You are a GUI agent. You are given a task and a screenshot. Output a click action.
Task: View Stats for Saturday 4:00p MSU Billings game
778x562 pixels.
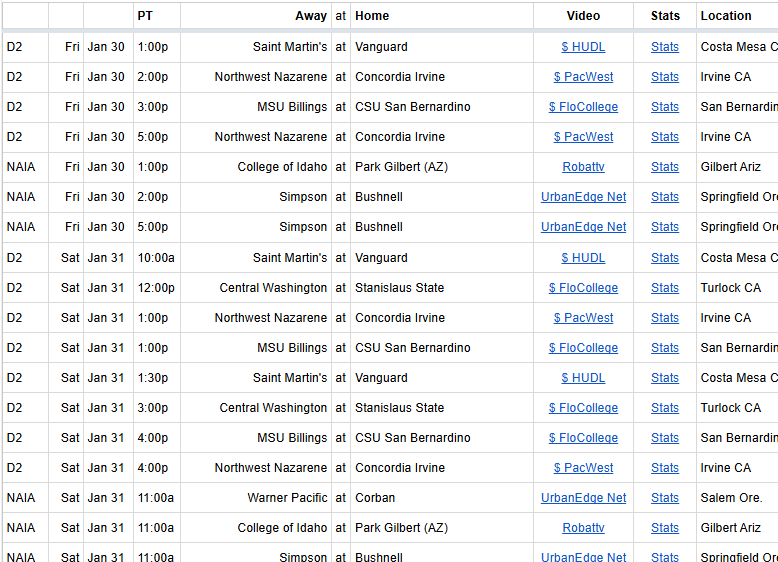point(665,438)
